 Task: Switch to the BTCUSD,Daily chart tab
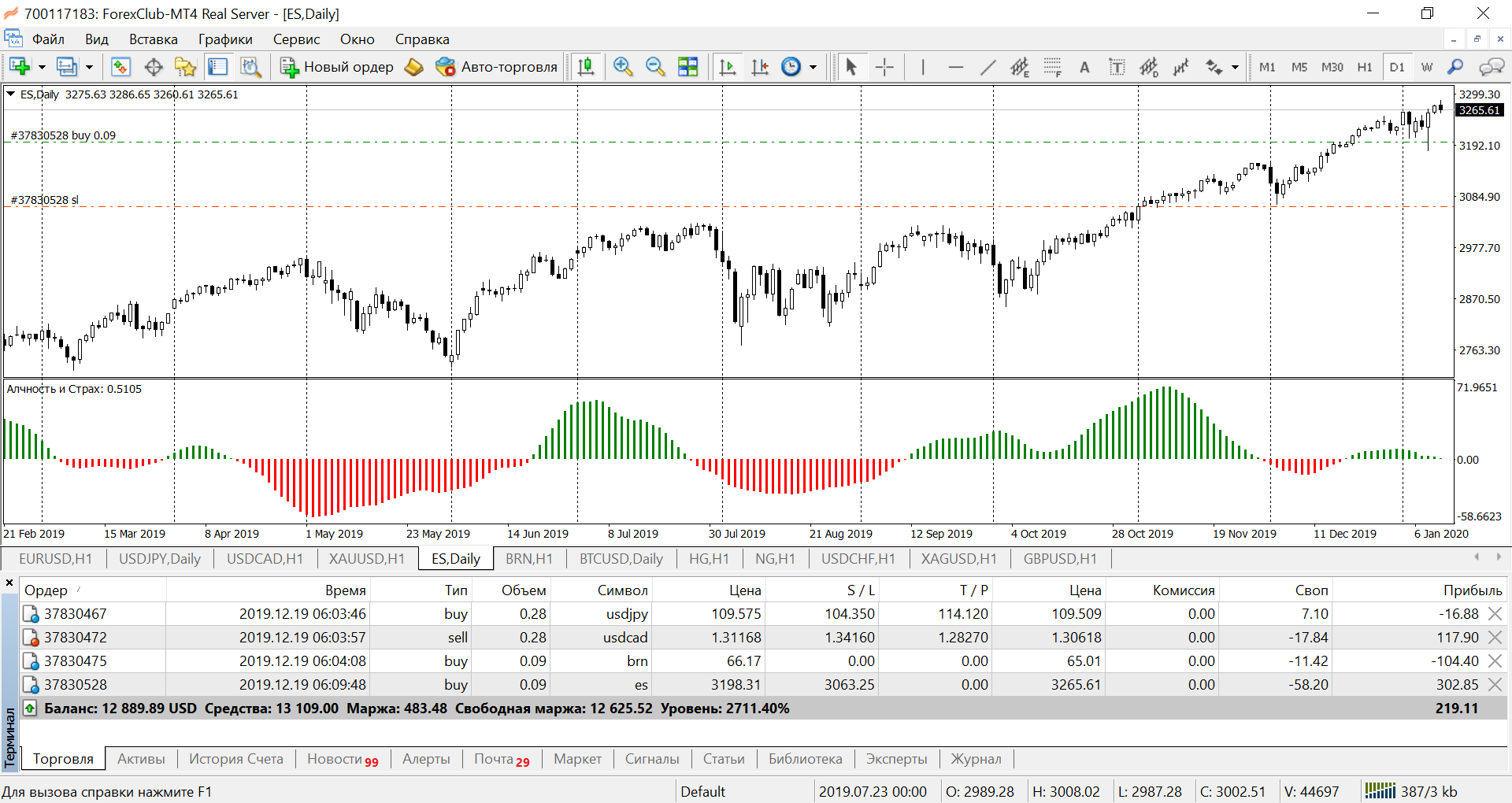pyautogui.click(x=621, y=559)
